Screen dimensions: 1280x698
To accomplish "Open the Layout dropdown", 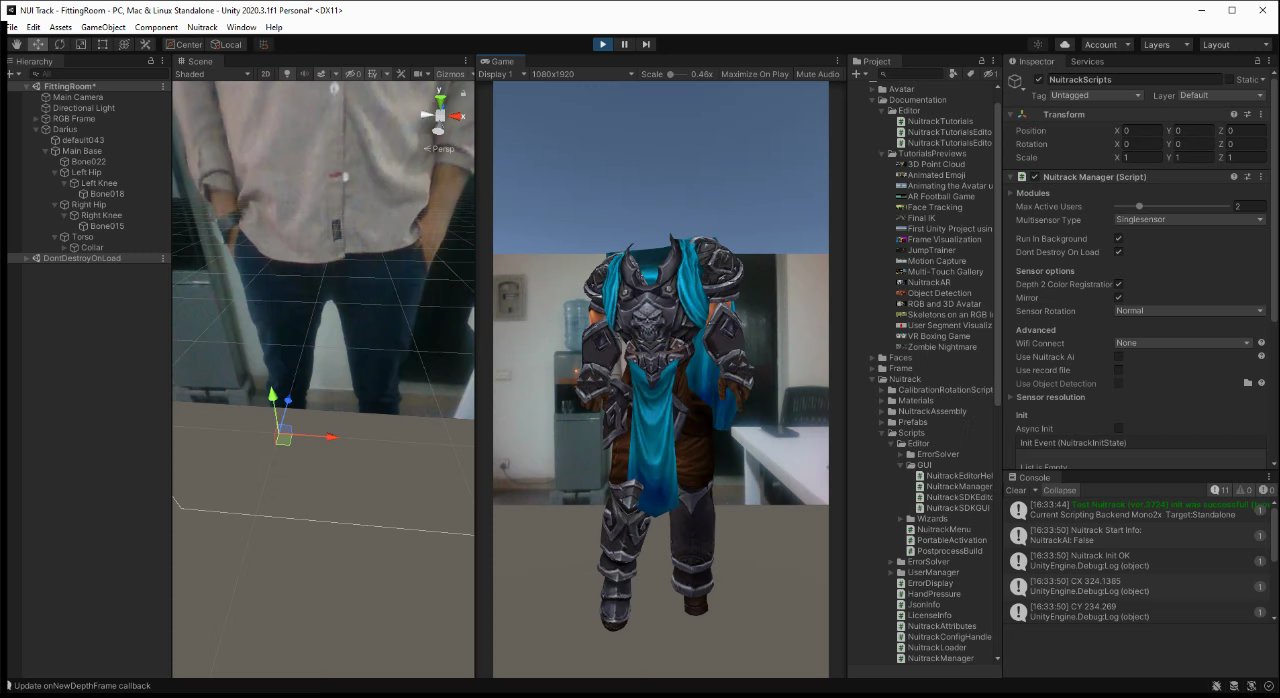I will [x=1234, y=44].
